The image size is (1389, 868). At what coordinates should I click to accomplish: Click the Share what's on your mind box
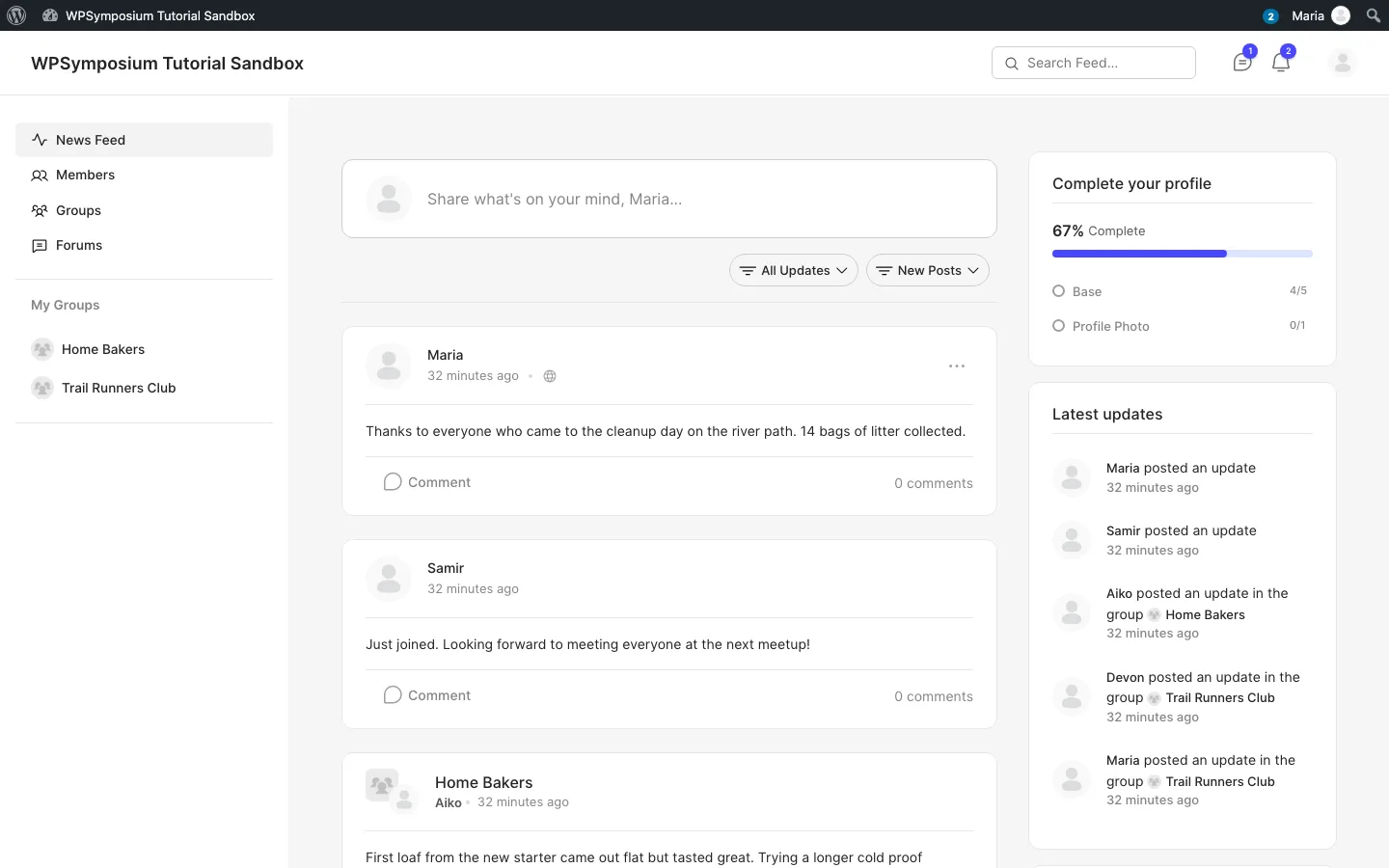tap(669, 199)
